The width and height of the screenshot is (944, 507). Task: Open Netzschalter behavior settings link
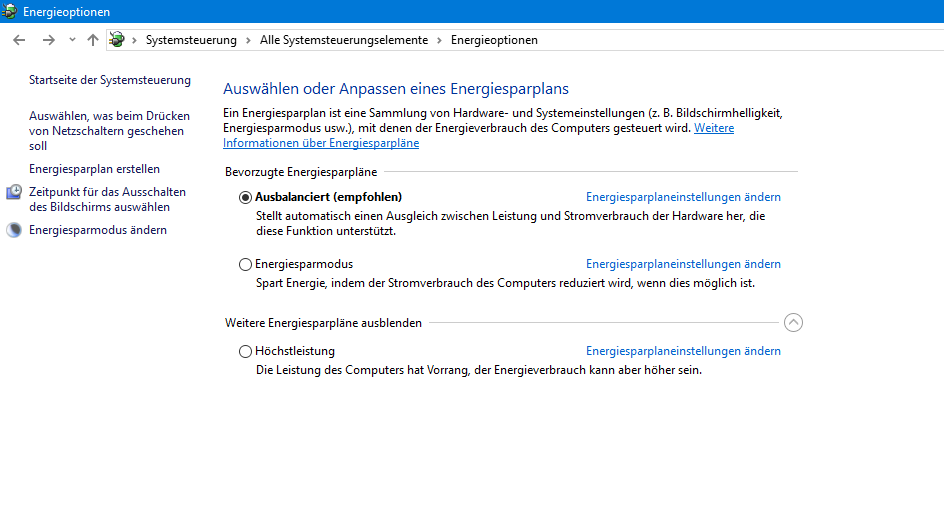(x=110, y=131)
